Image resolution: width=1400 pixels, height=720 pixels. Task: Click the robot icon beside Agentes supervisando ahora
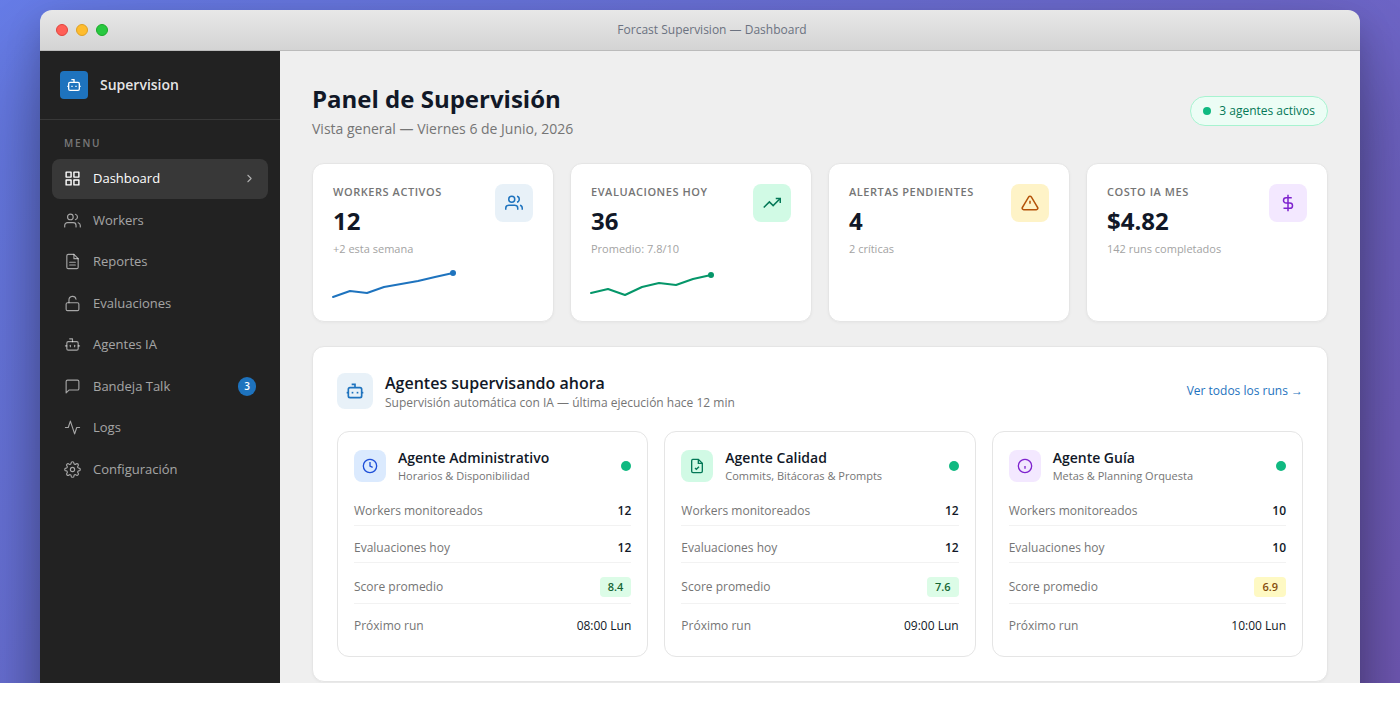(355, 391)
